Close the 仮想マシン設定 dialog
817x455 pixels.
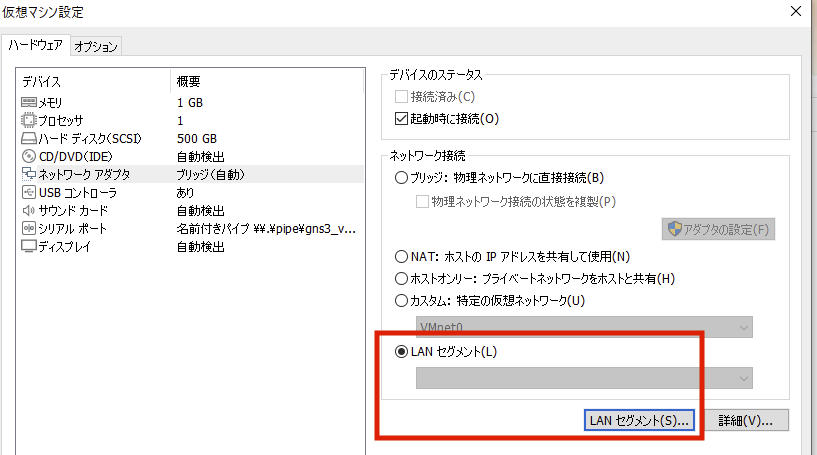tap(796, 11)
